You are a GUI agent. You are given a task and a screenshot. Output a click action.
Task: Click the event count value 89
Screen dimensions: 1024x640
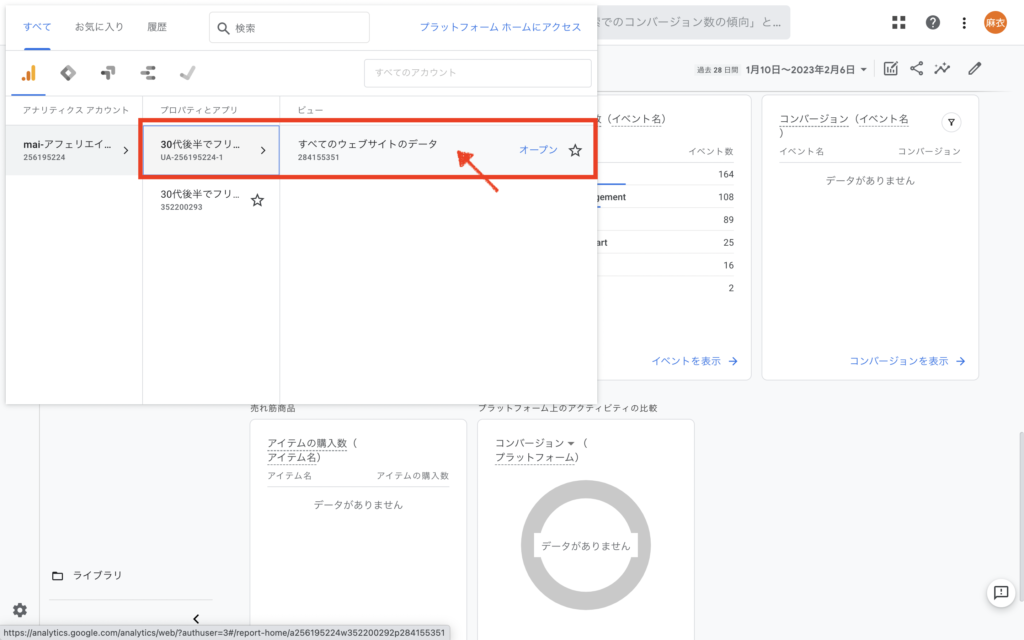tap(728, 220)
